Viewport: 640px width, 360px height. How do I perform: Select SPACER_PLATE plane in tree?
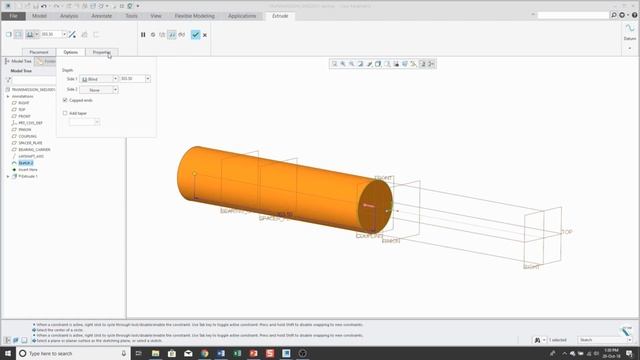click(x=30, y=143)
